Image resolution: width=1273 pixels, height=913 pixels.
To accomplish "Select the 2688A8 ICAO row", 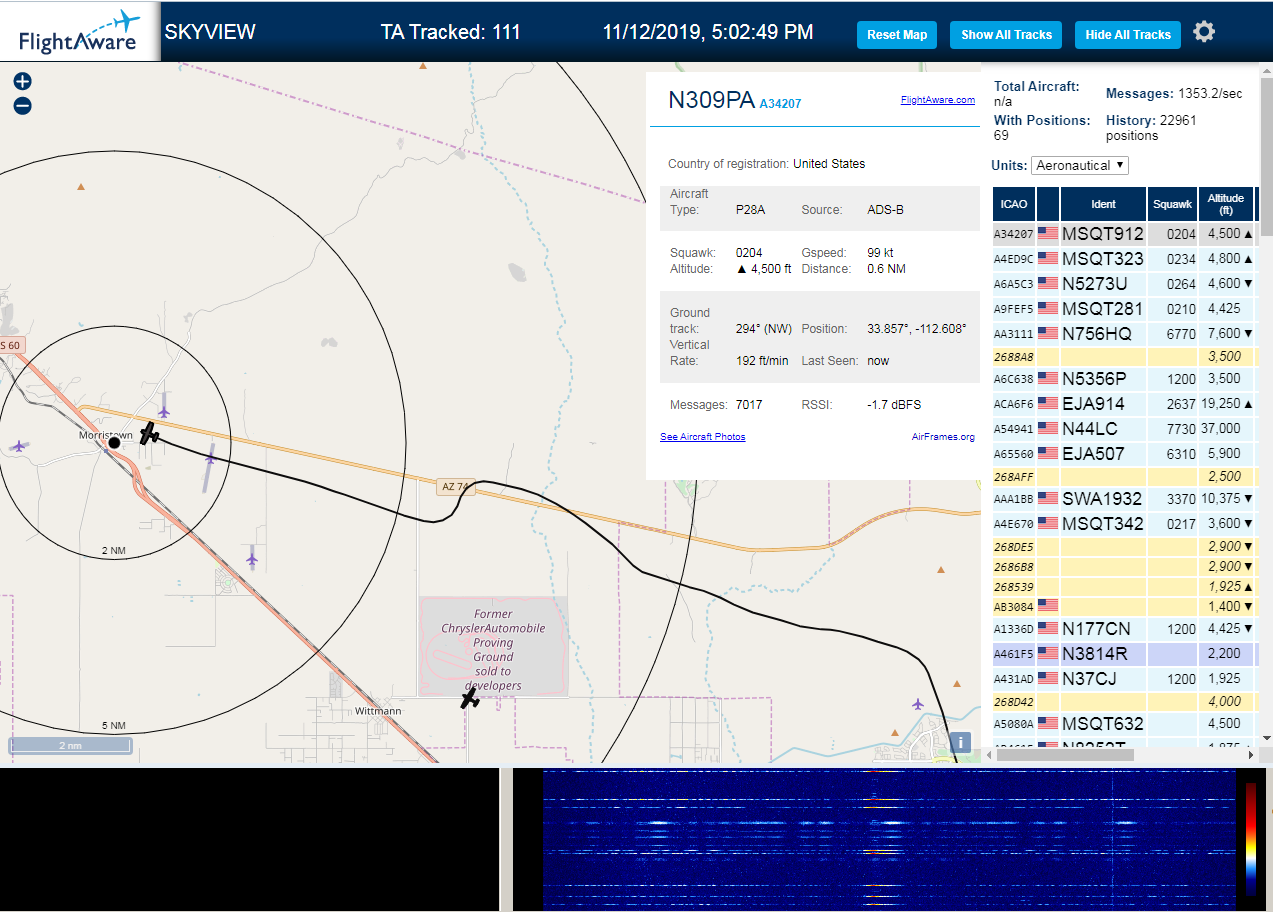I will pos(1124,356).
